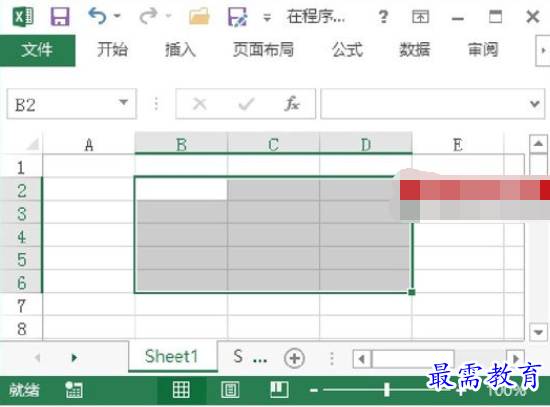This screenshot has height=407, width=550.
Task: Open the 文件 tab
Action: (38, 50)
